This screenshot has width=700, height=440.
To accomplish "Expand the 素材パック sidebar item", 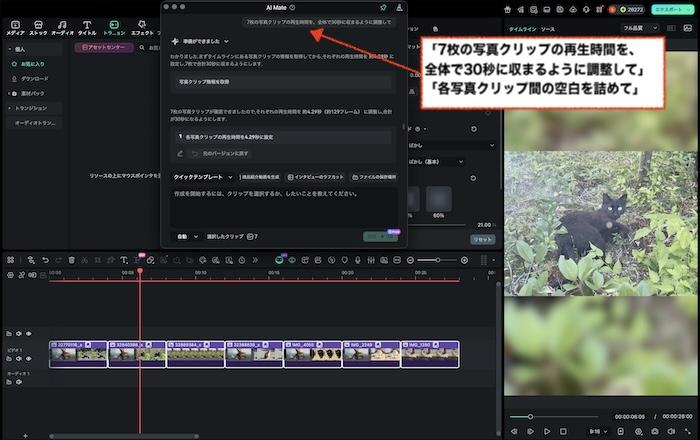I will click(x=28, y=93).
